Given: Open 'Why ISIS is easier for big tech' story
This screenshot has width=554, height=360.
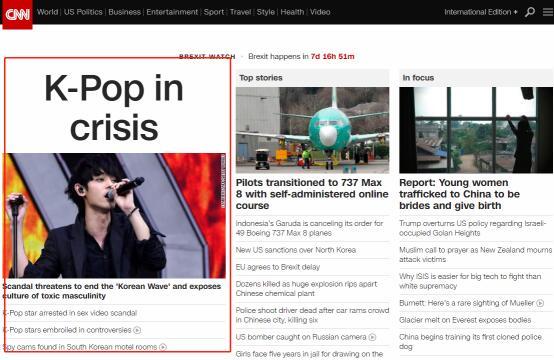Looking at the screenshot, I should 470,281.
